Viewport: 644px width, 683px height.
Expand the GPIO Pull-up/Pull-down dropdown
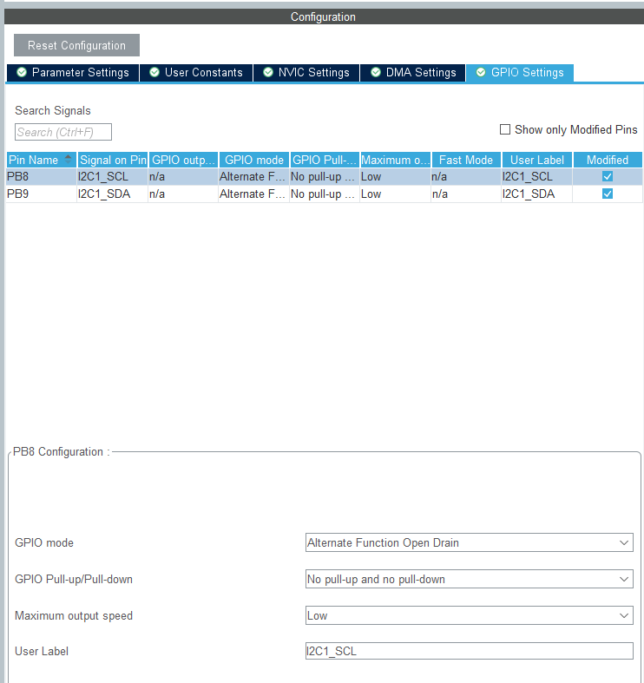pos(468,579)
